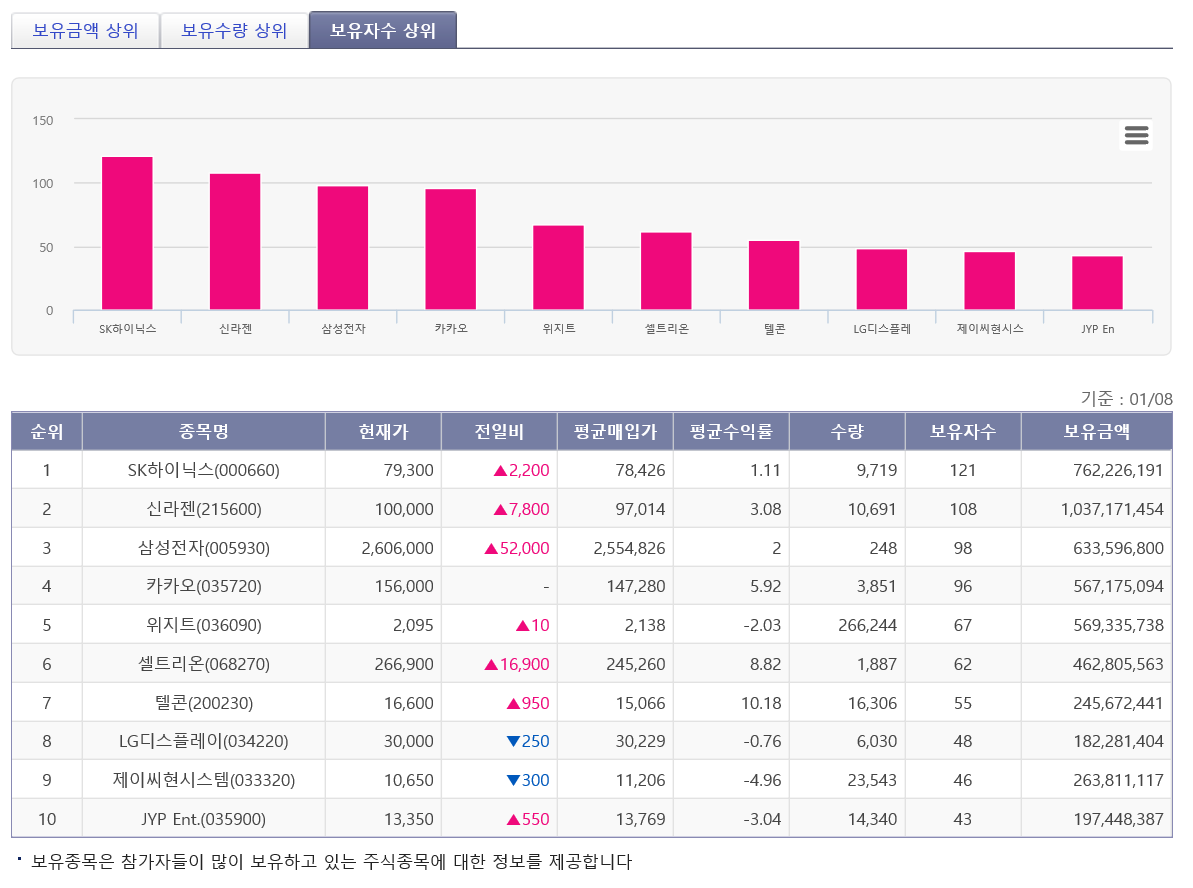1193x888 pixels.
Task: Open LG디스플레이(034220) stock name in table
Action: pos(204,741)
